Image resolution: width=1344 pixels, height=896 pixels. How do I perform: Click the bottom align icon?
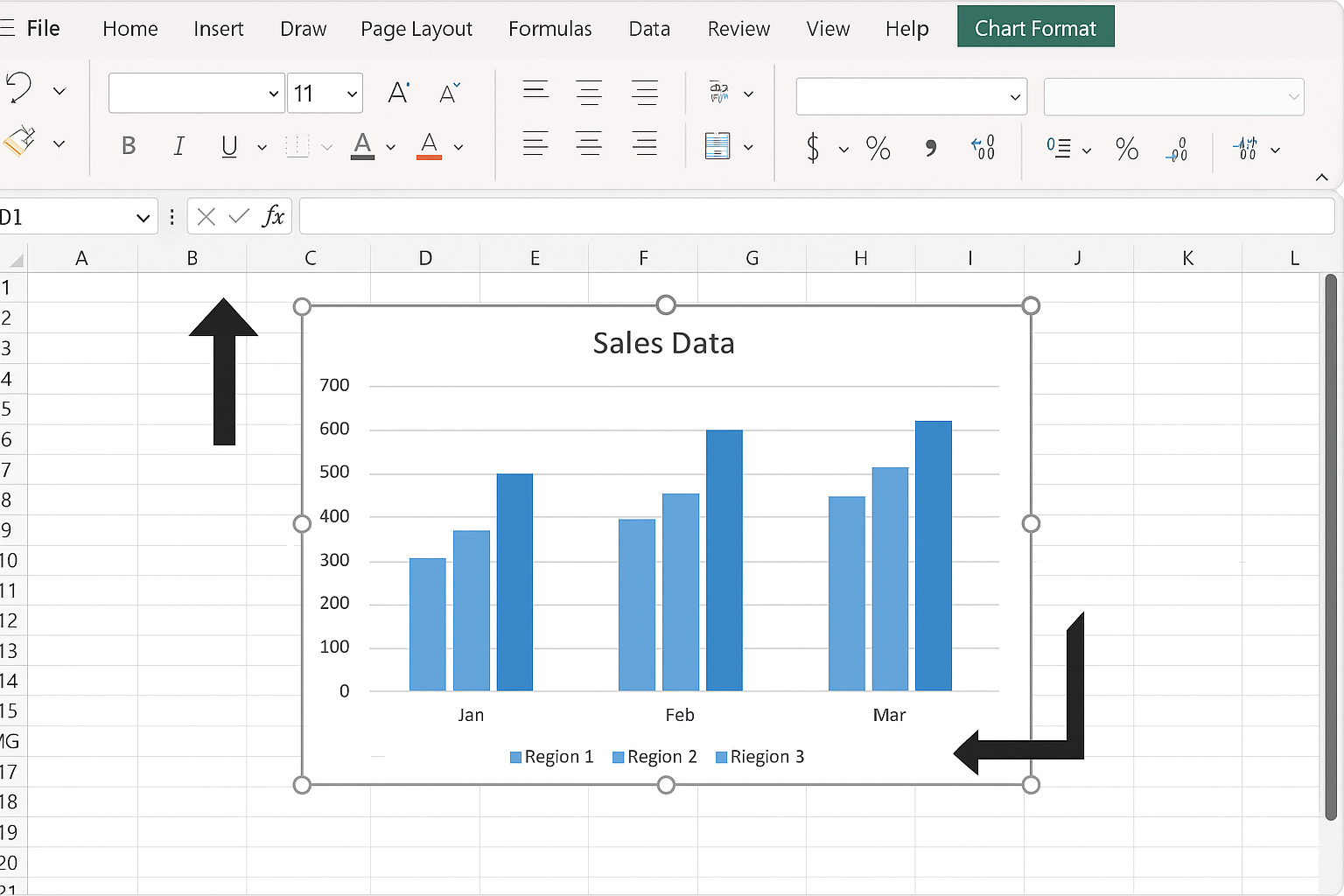[645, 93]
